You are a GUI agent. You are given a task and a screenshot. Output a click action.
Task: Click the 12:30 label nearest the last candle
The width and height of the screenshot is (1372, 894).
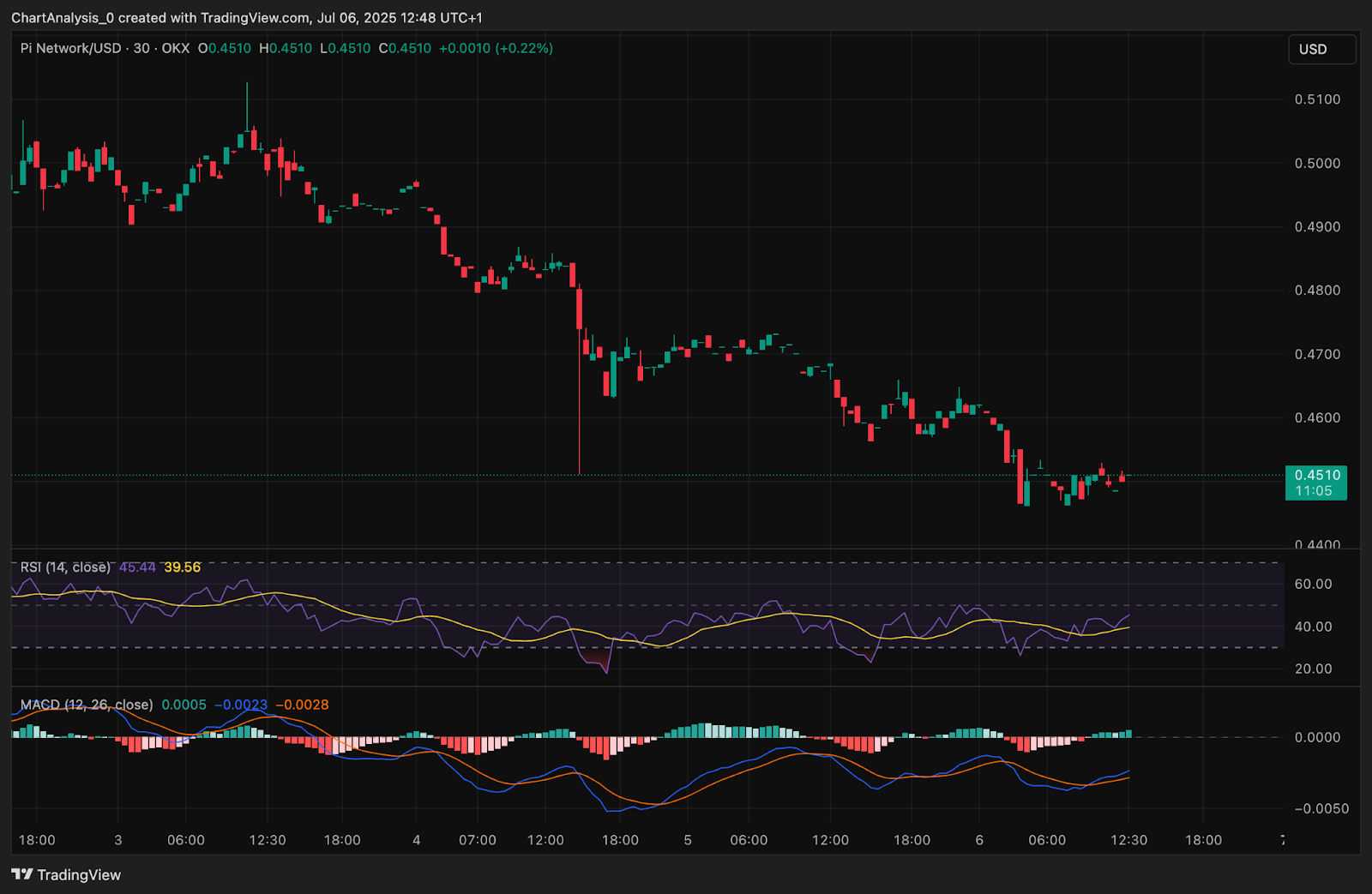(1128, 840)
